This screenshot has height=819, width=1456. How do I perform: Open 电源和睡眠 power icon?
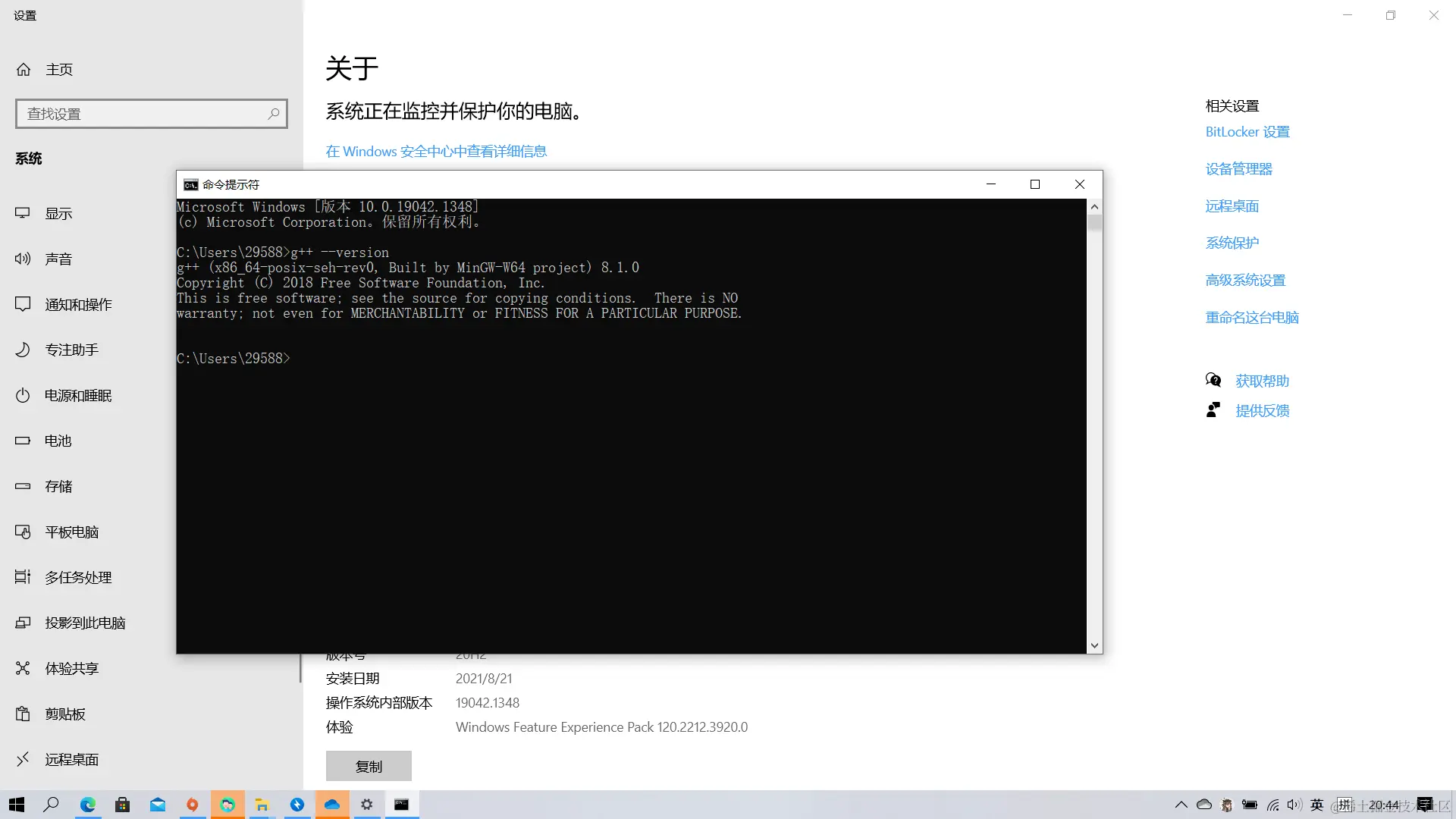point(23,395)
